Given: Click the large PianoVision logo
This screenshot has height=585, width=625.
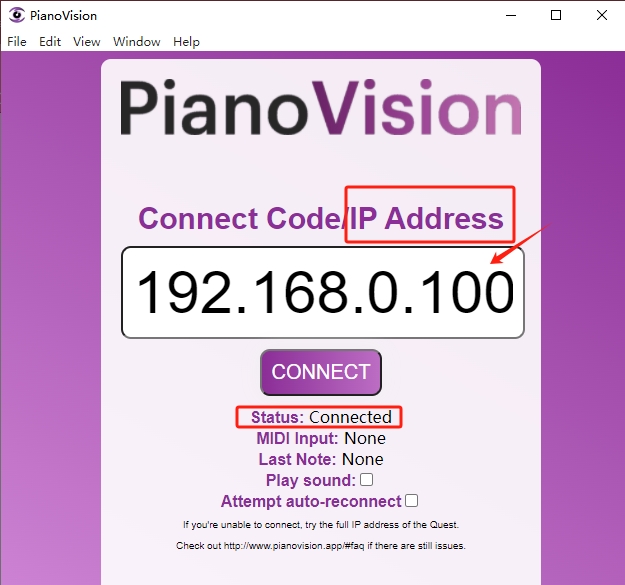Looking at the screenshot, I should (x=321, y=108).
